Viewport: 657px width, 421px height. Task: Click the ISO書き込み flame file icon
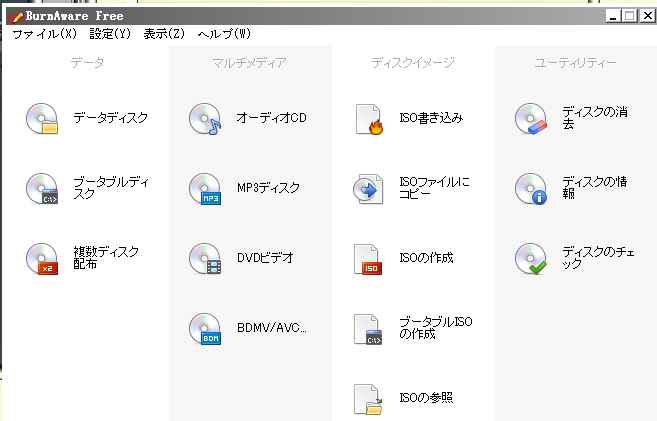click(369, 119)
